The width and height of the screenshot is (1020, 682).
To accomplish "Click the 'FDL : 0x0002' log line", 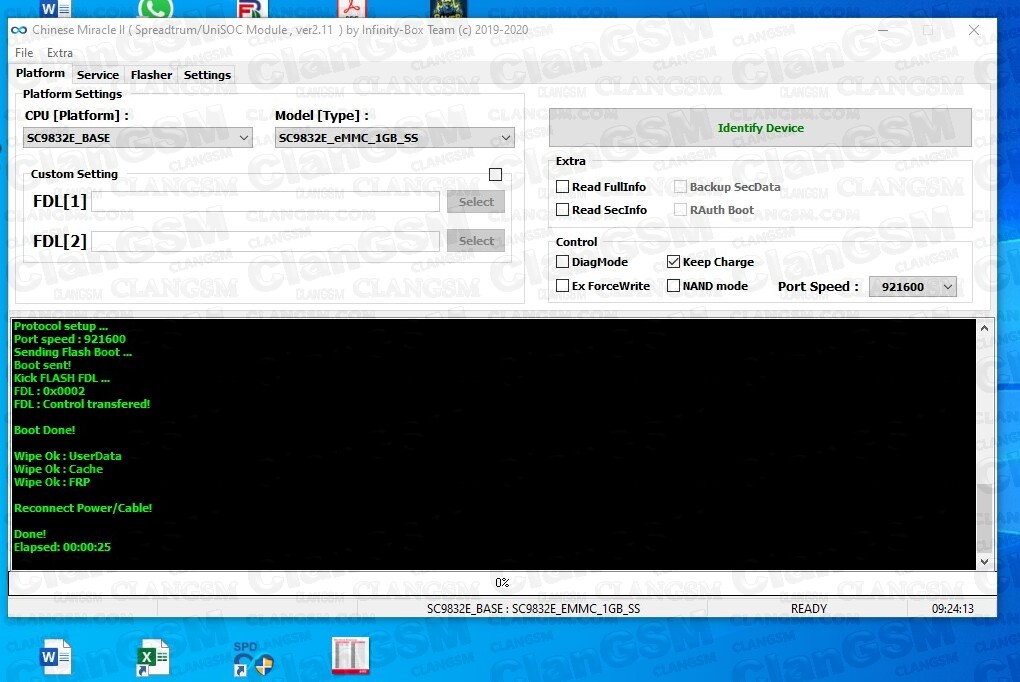I will [49, 391].
